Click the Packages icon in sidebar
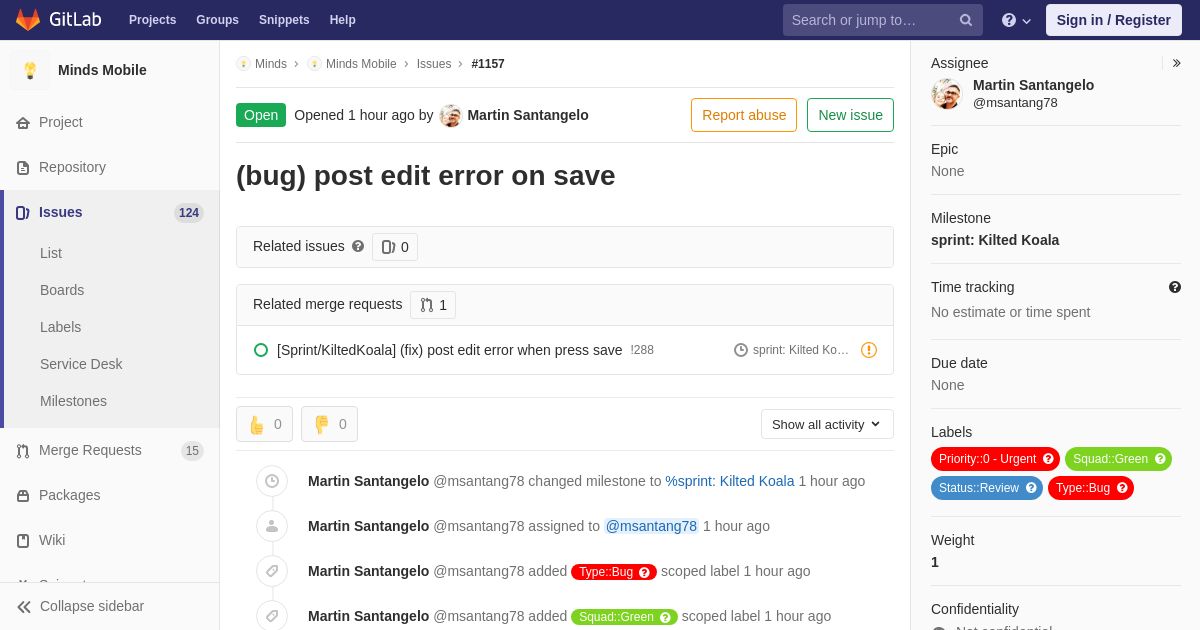Screen dimensions: 1200x630 (x=23, y=496)
